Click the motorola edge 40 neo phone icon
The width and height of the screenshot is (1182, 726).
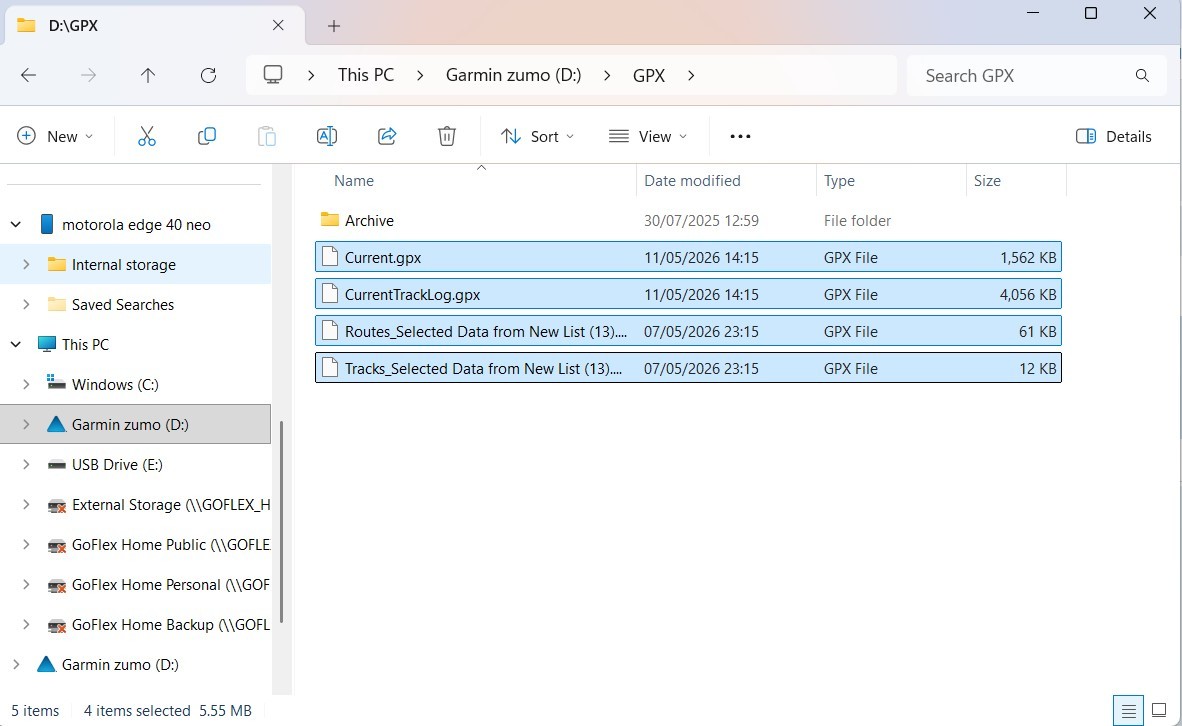coord(47,225)
